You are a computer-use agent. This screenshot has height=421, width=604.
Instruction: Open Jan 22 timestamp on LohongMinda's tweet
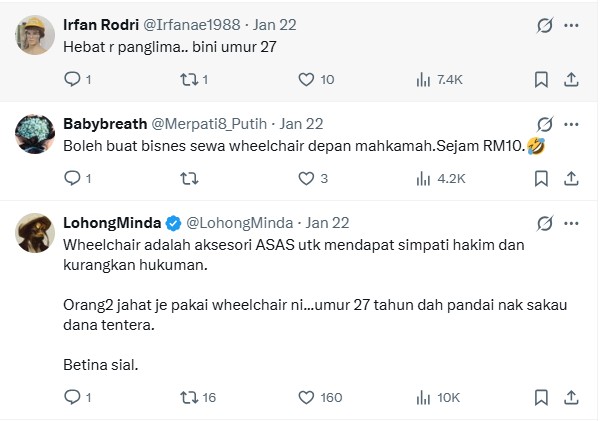point(327,222)
